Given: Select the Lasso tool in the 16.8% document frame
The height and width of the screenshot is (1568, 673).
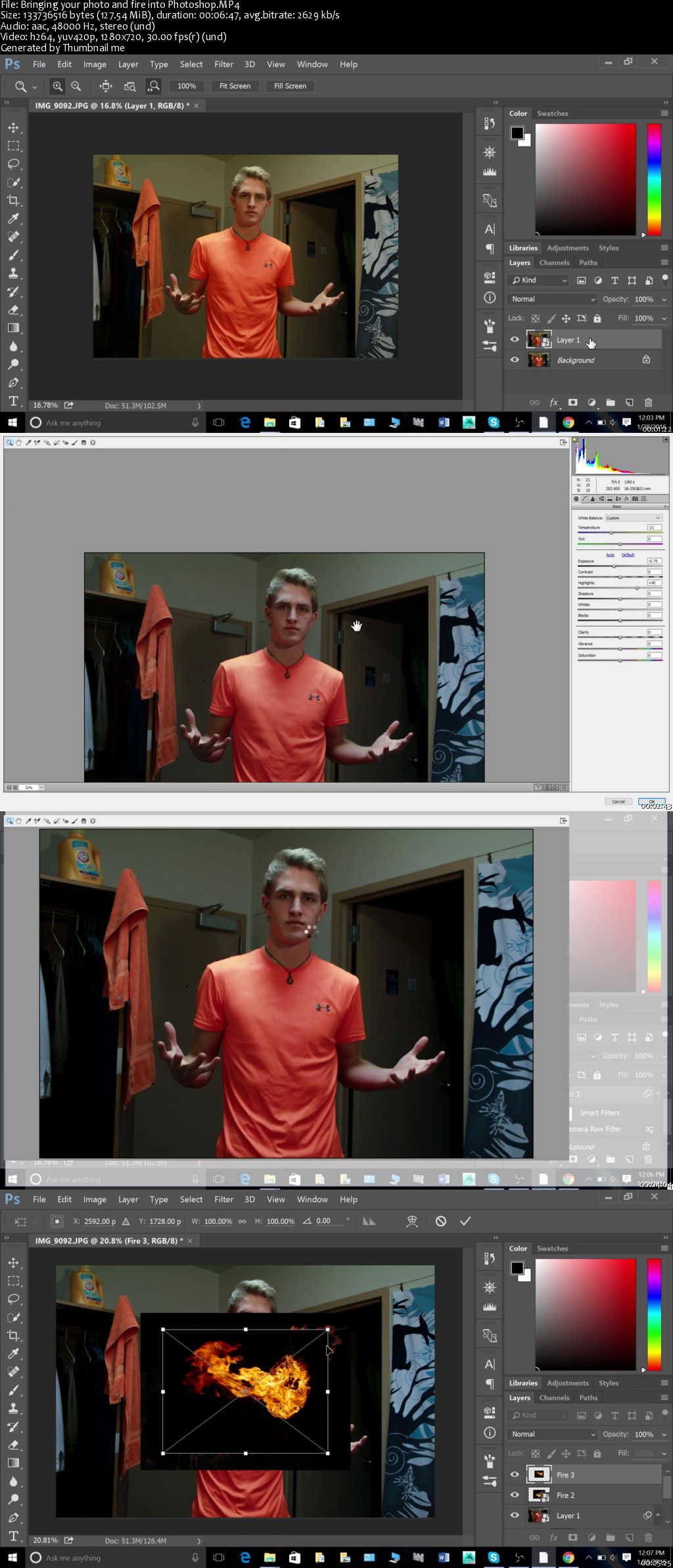Looking at the screenshot, I should [x=13, y=164].
